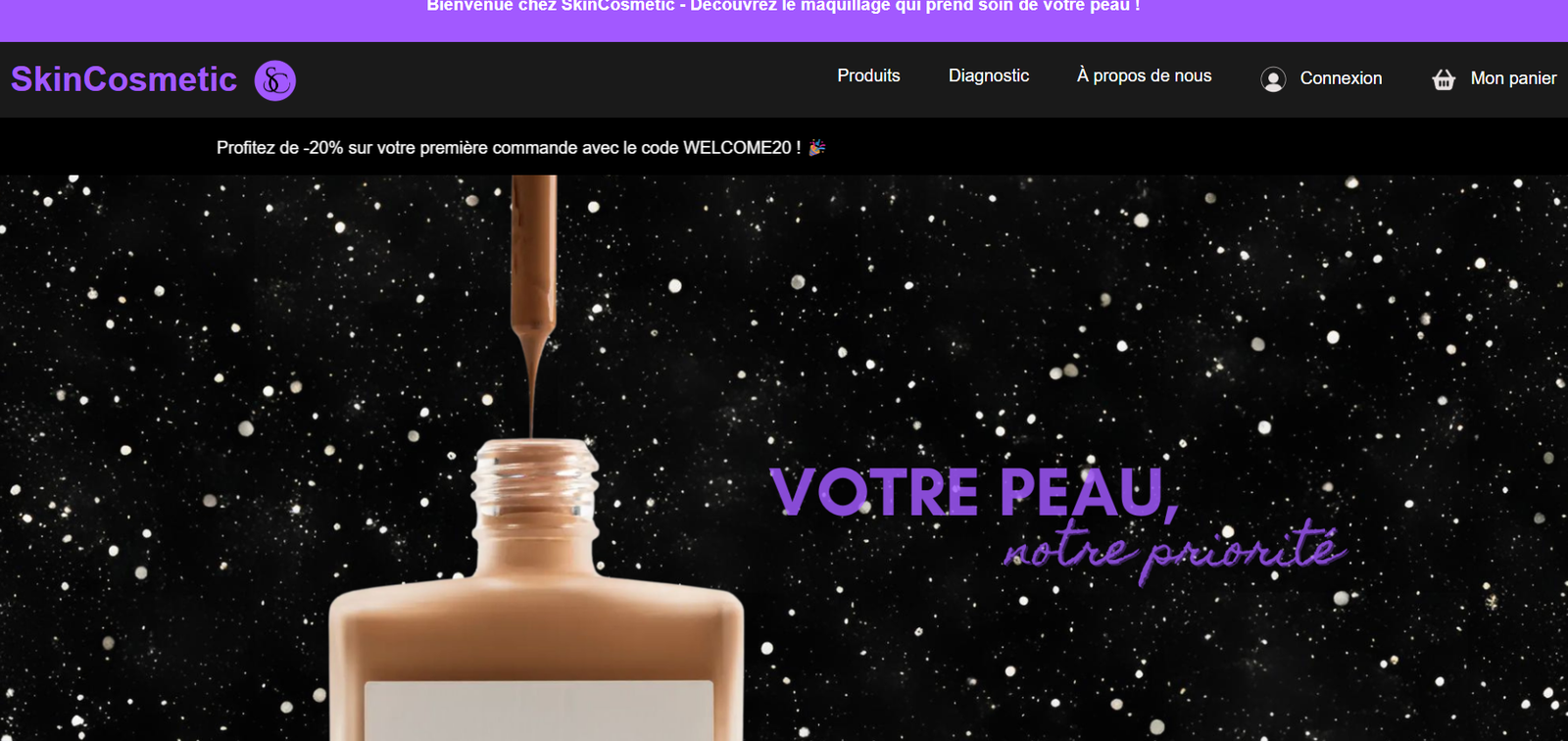Click the notre priorité script tagline
This screenshot has width=1568, height=741.
point(1174,551)
